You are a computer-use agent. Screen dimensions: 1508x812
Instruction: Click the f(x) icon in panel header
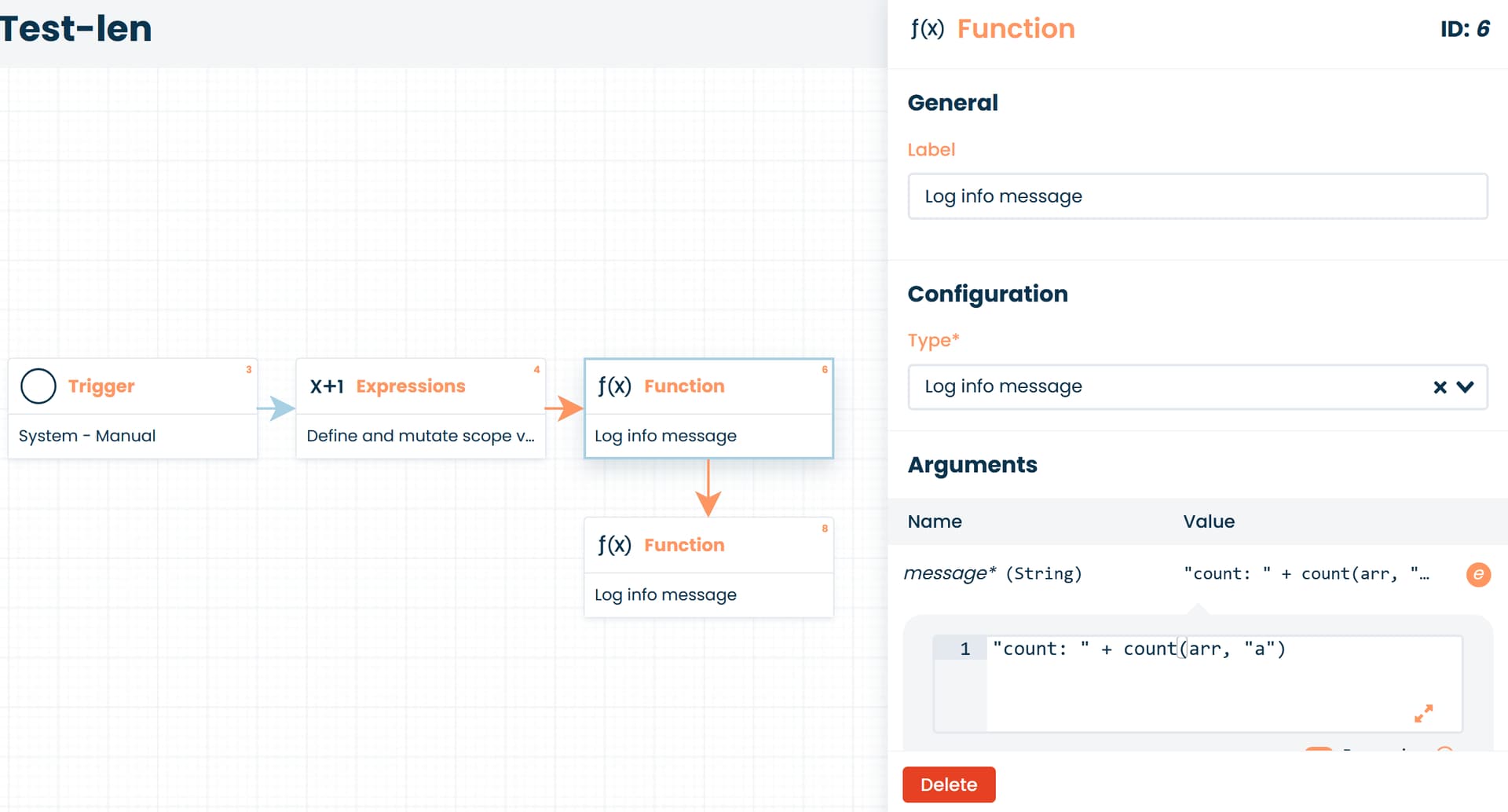pyautogui.click(x=928, y=29)
